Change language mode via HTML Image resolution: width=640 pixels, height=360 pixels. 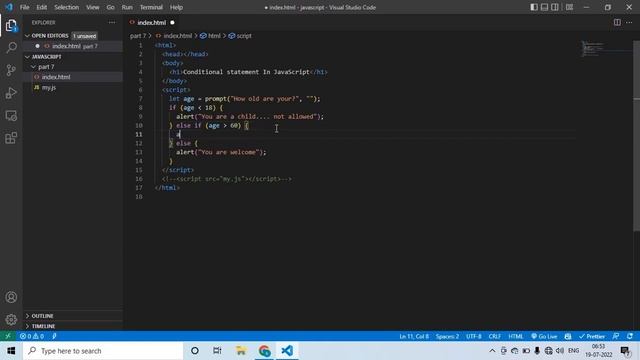point(516,336)
